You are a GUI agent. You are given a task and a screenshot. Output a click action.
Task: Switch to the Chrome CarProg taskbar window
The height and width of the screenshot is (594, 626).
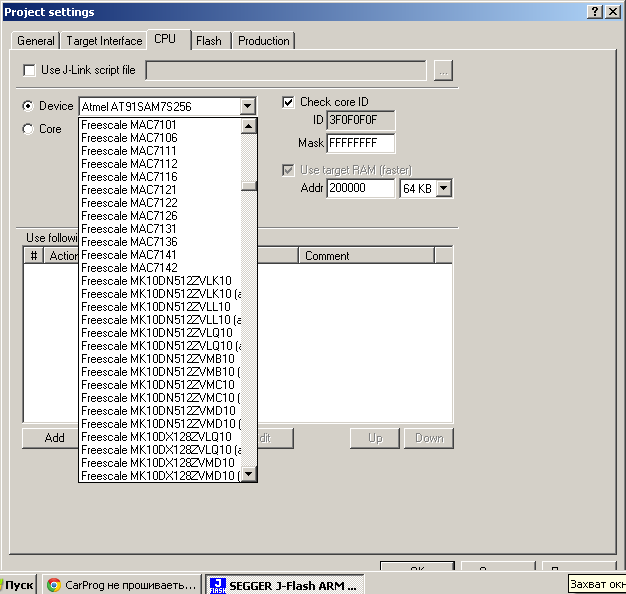point(121,585)
